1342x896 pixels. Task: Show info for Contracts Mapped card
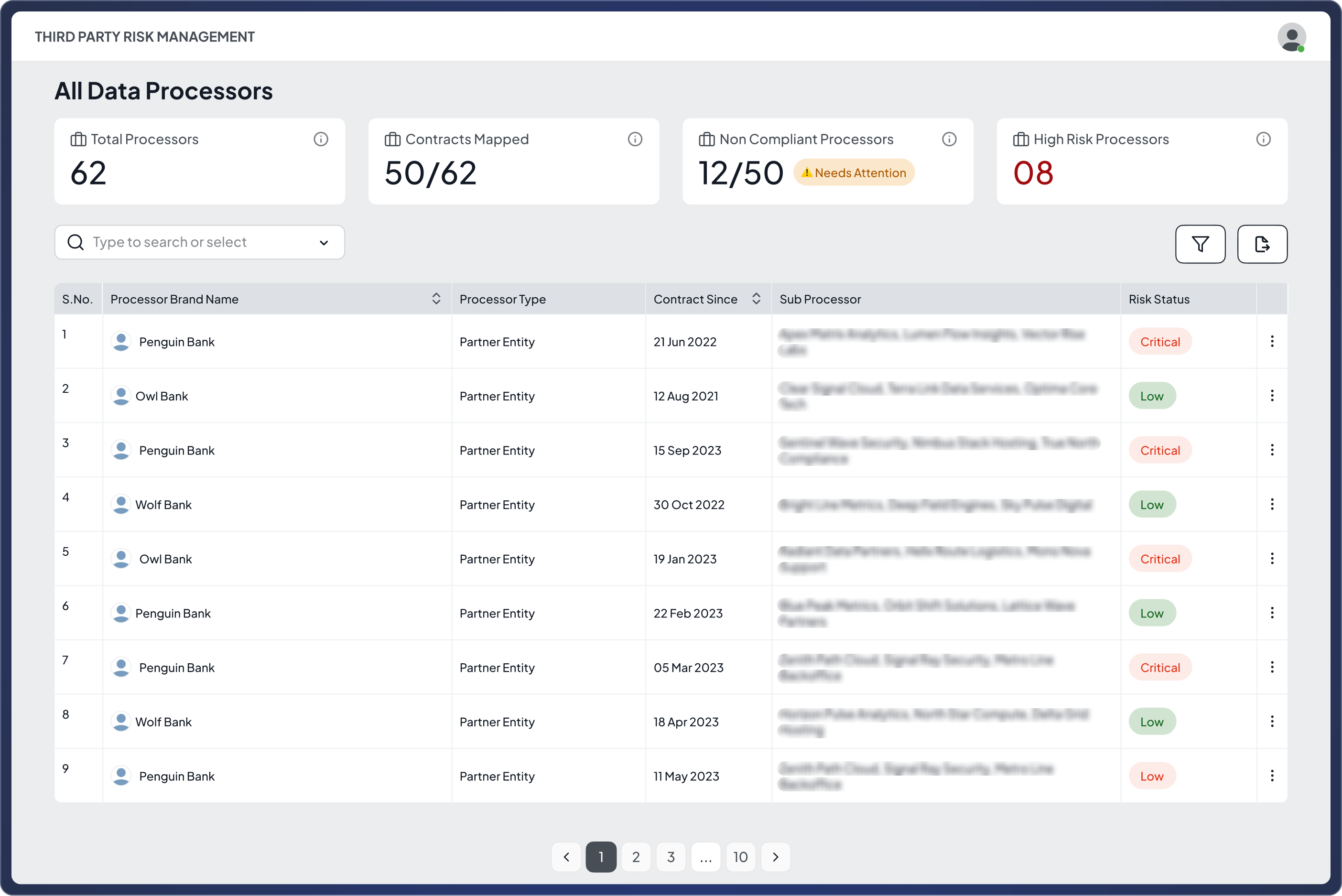tap(635, 139)
